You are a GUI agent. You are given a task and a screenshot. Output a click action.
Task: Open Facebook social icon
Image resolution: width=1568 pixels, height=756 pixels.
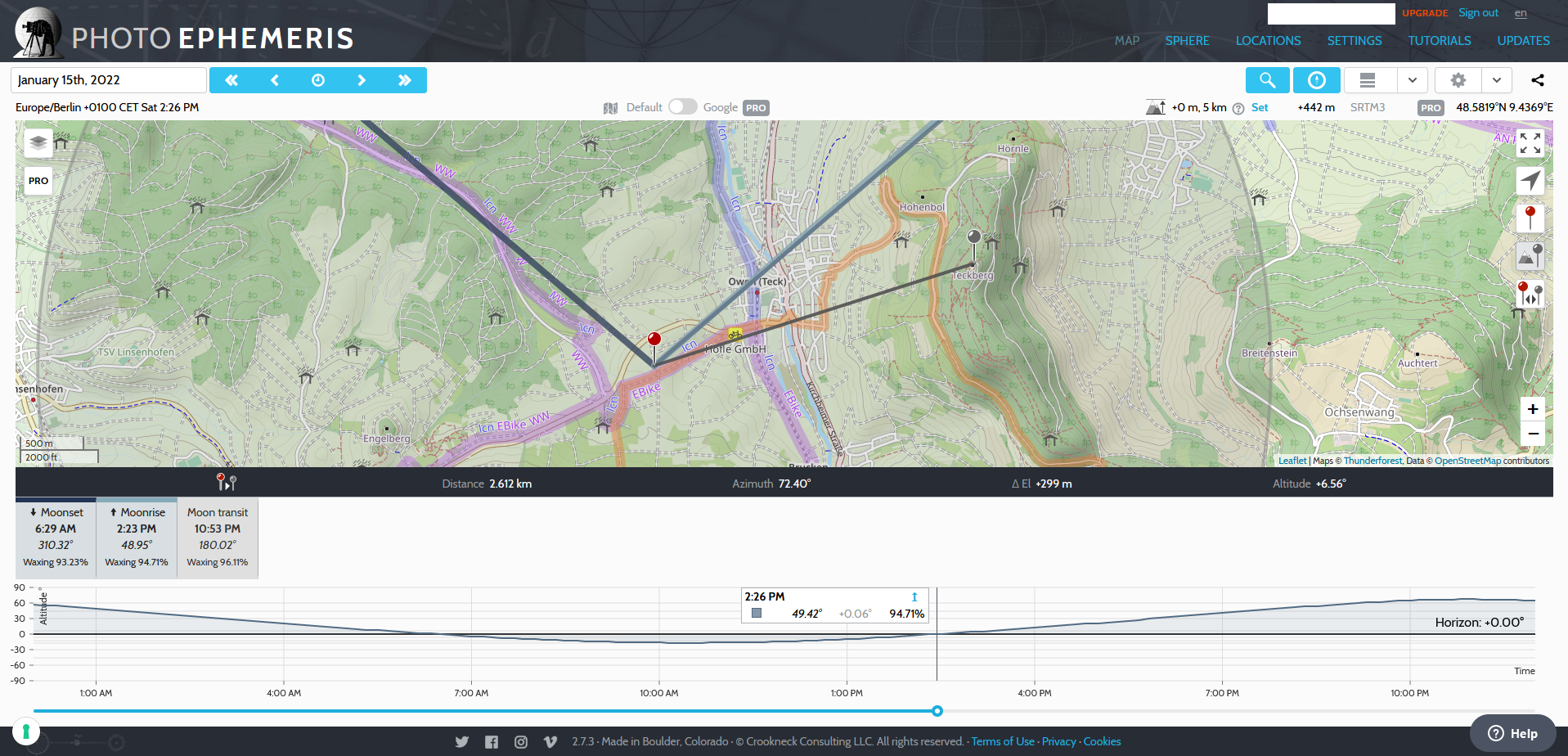click(x=492, y=741)
